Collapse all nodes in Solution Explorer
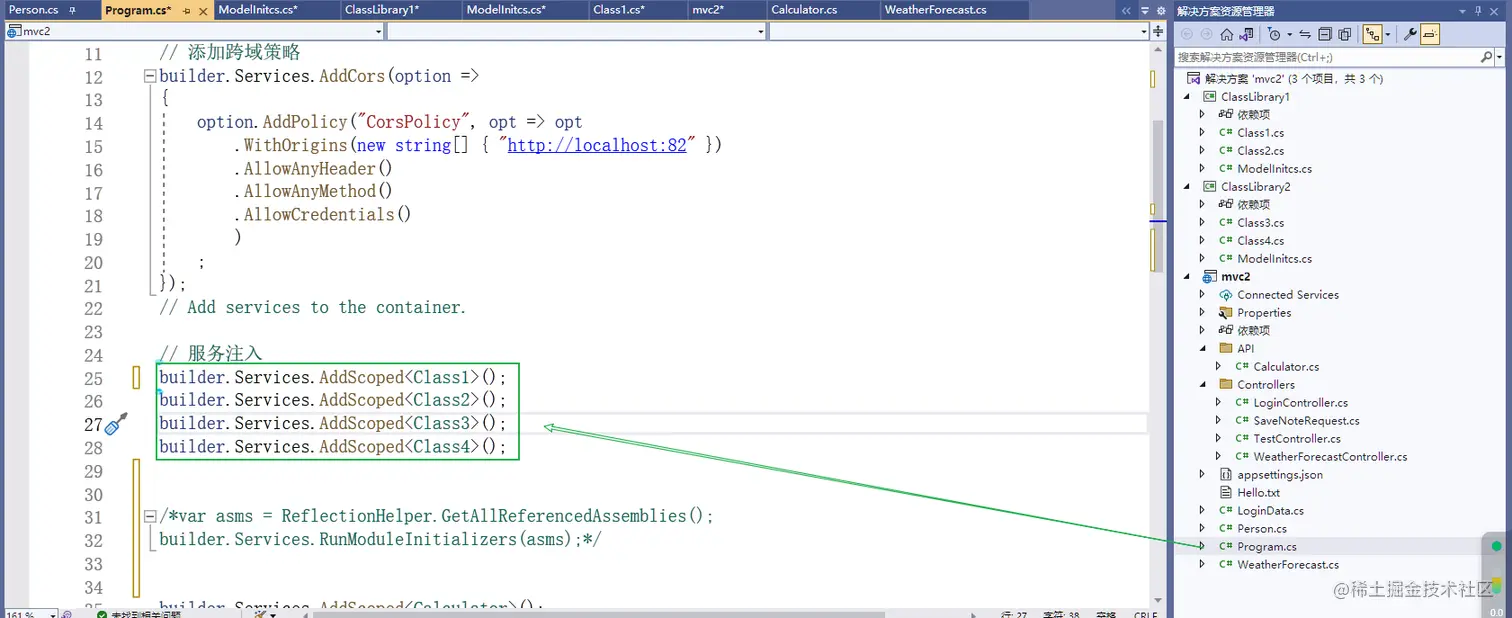1512x618 pixels. pos(1325,34)
